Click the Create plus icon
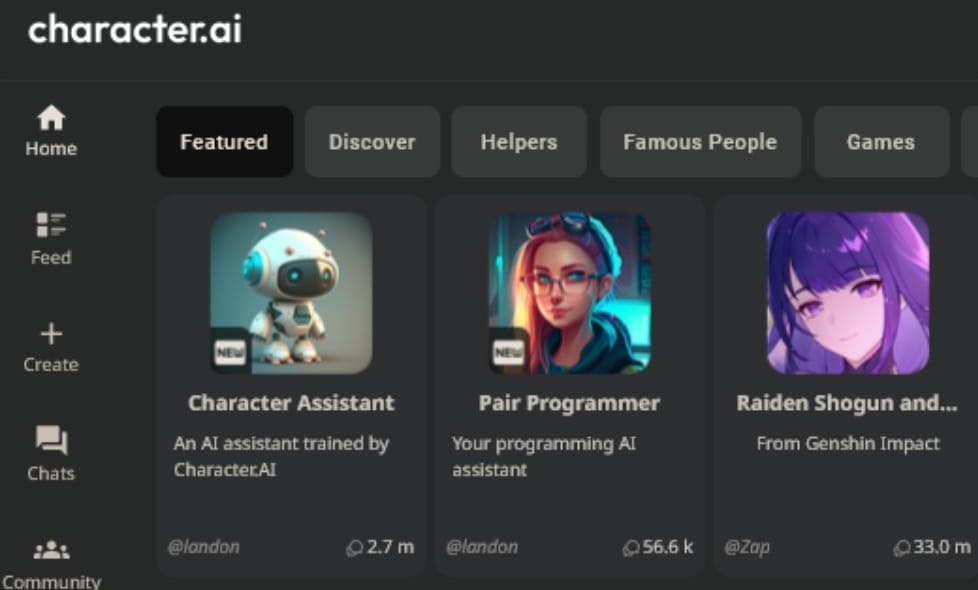The image size is (978, 590). (x=51, y=334)
